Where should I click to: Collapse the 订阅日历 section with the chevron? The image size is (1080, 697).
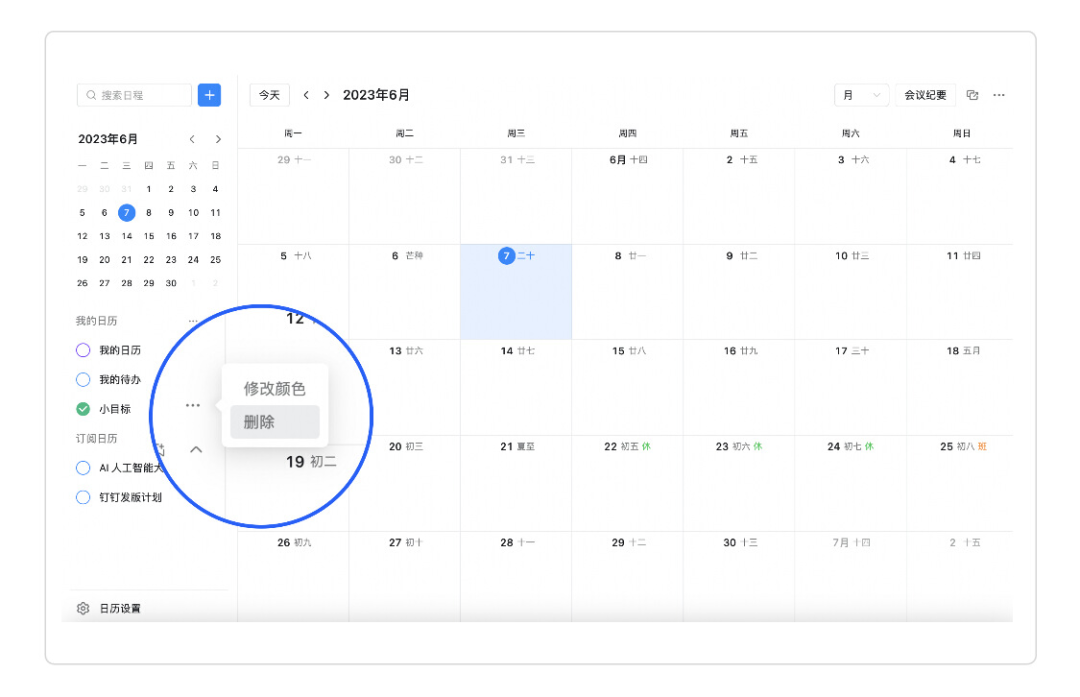pos(196,450)
